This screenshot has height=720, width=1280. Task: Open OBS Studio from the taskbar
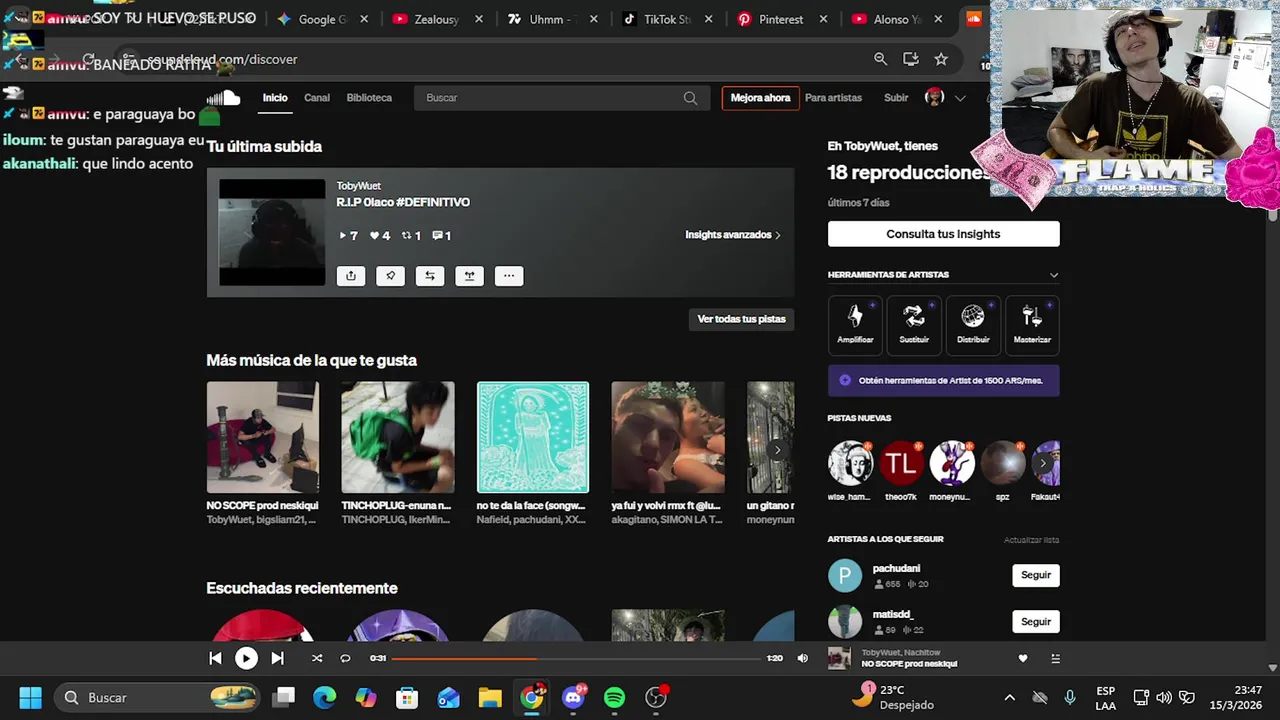click(x=656, y=697)
